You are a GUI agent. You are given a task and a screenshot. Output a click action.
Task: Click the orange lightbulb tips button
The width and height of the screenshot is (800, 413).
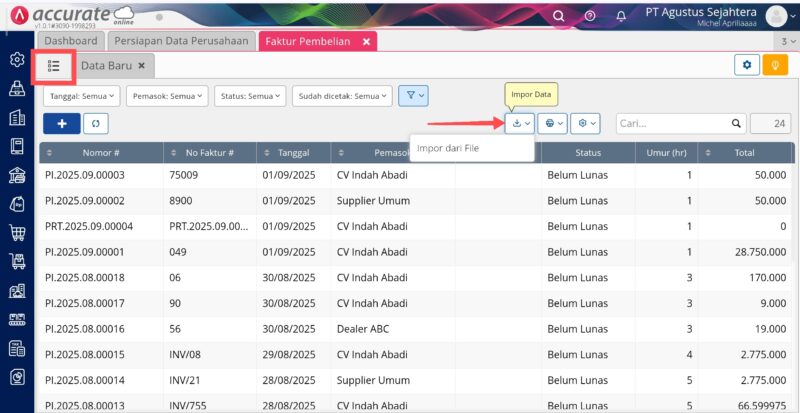(x=775, y=65)
